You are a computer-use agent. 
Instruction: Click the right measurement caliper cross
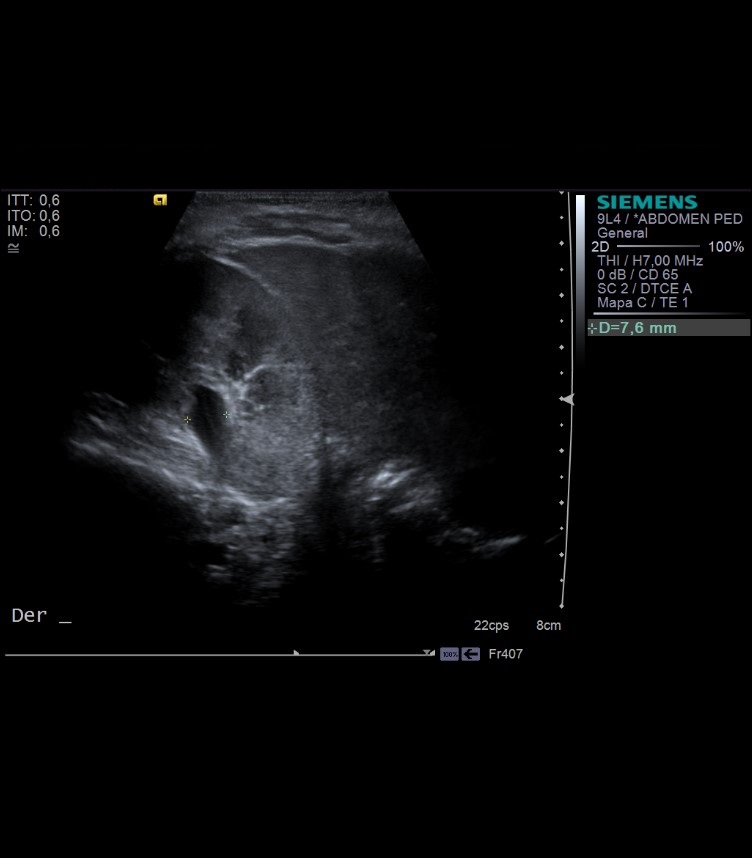(x=227, y=415)
